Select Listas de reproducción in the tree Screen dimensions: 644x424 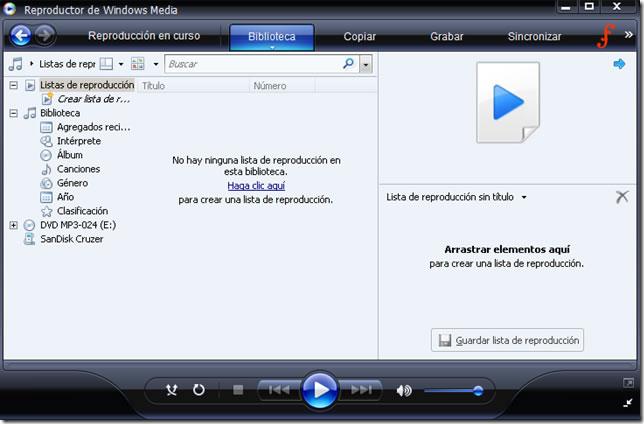87,85
